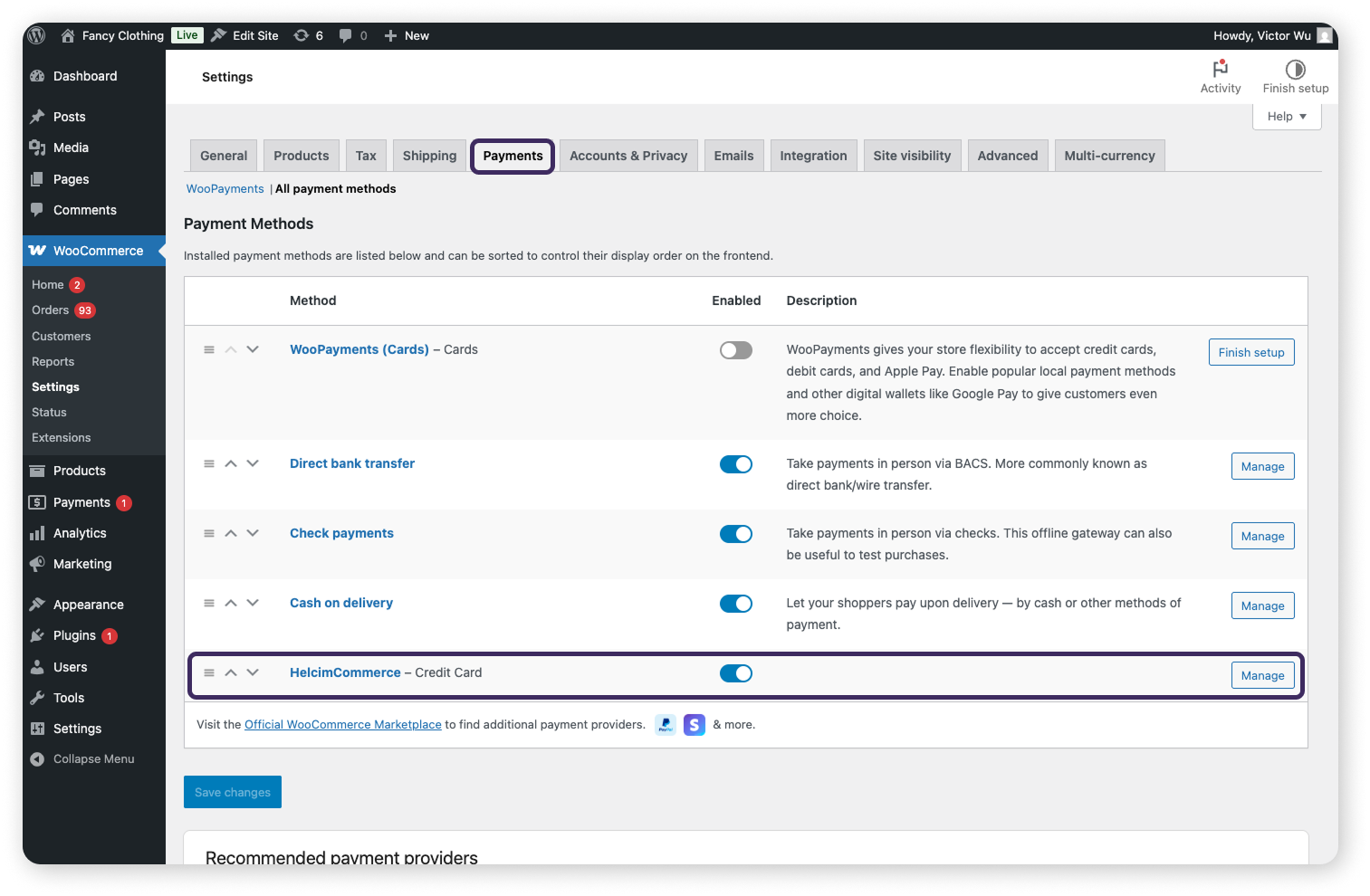Move Direct bank transfer down

tap(253, 463)
